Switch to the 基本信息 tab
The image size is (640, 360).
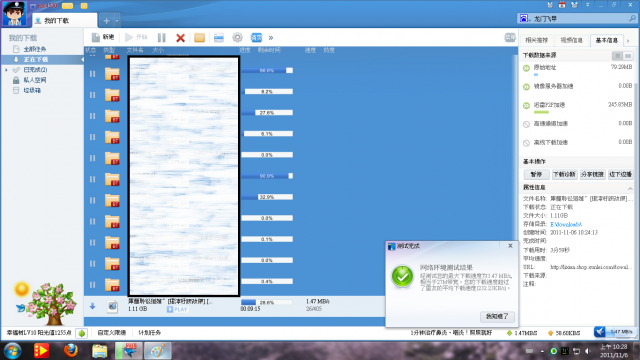coord(607,40)
